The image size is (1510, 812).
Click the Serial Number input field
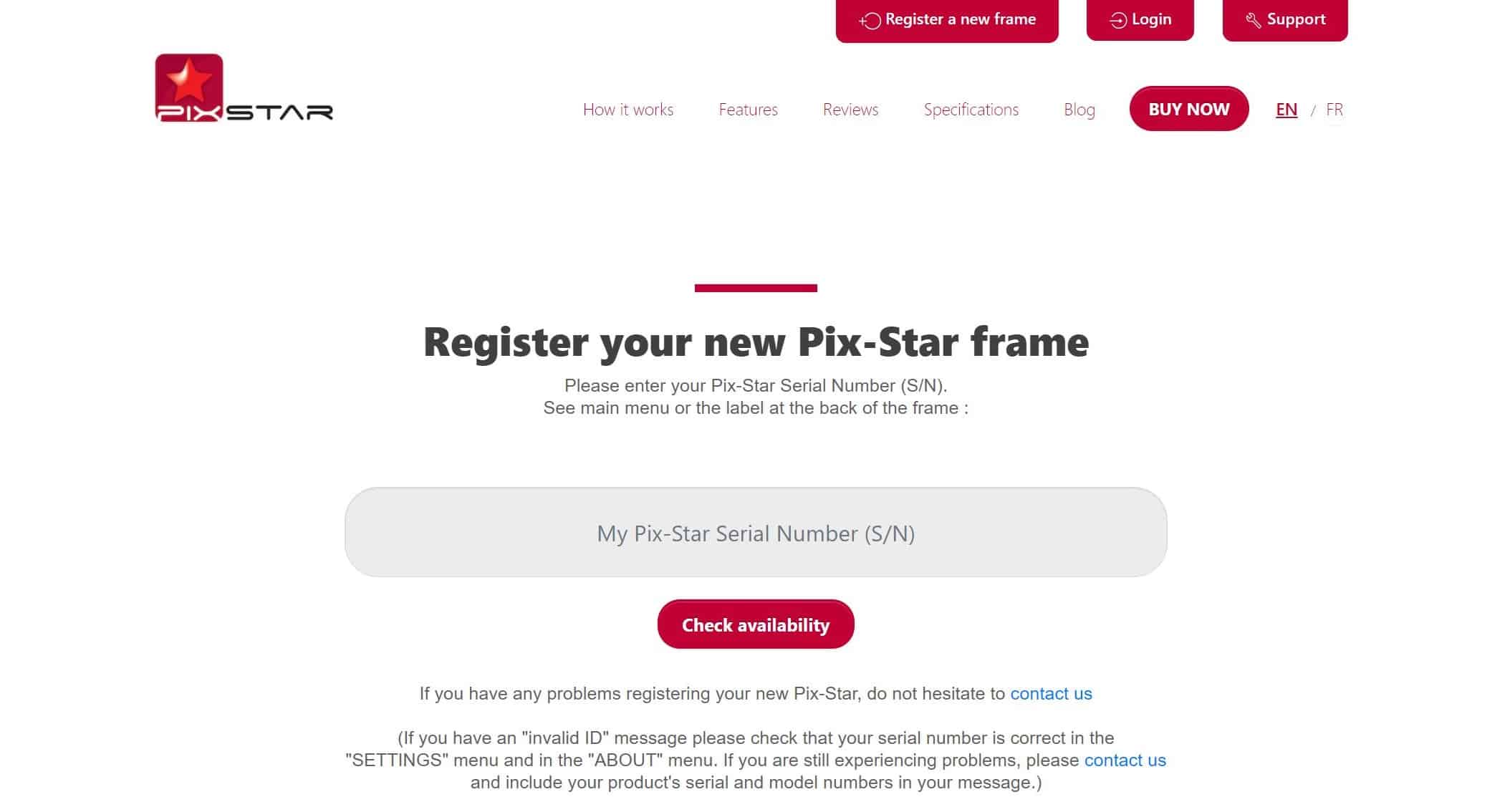pos(755,533)
